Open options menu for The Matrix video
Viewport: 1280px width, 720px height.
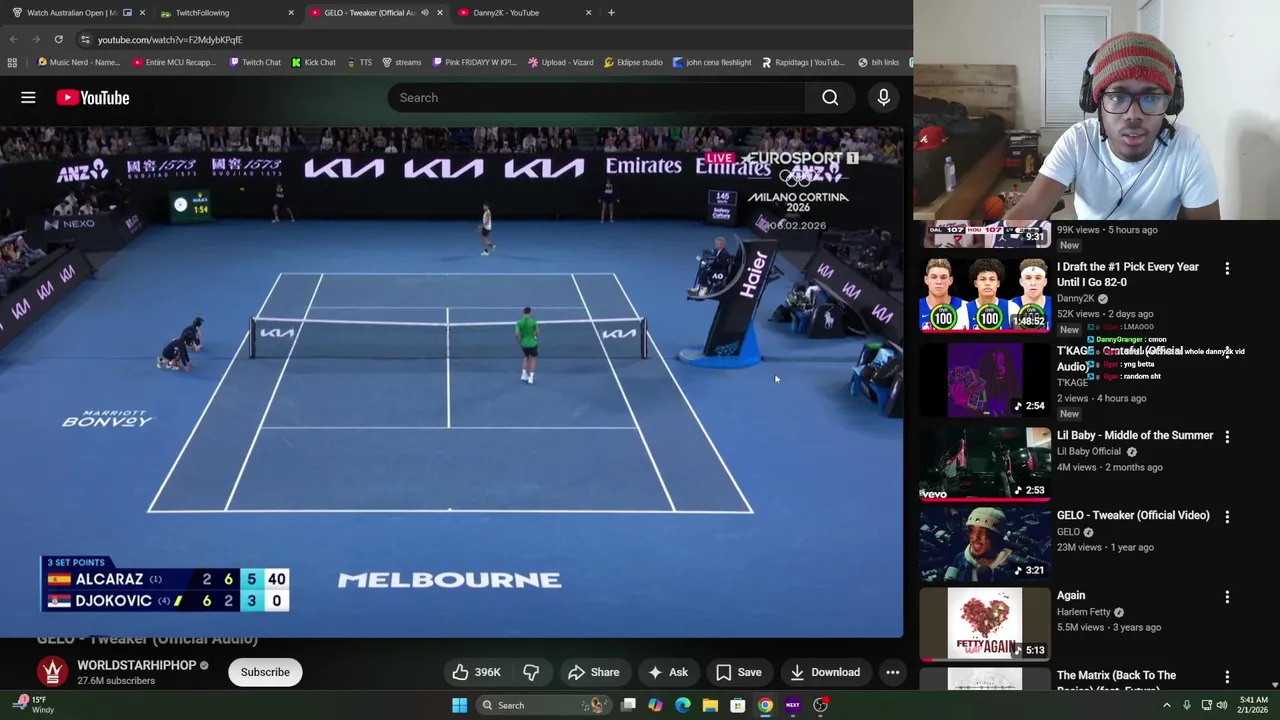pyautogui.click(x=1227, y=677)
